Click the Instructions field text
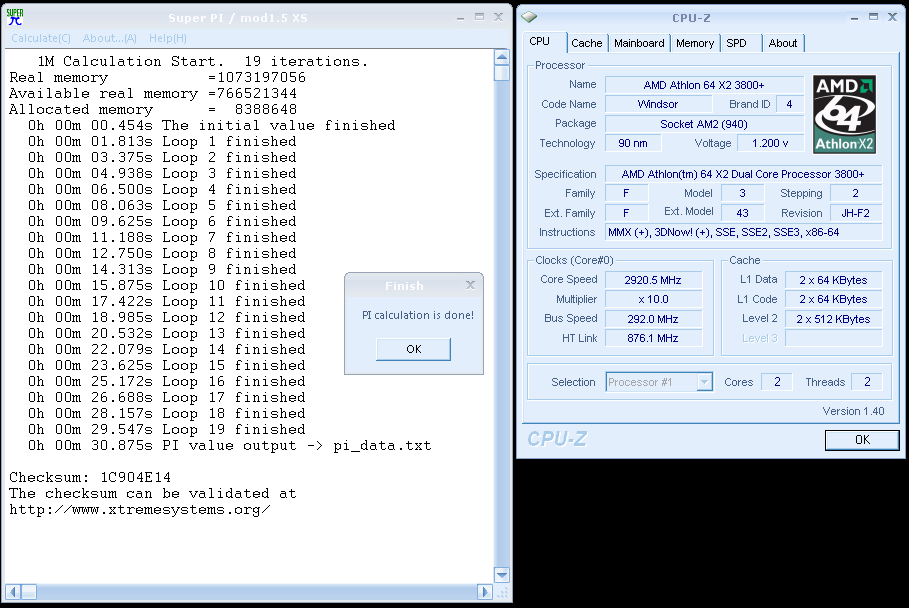 743,232
